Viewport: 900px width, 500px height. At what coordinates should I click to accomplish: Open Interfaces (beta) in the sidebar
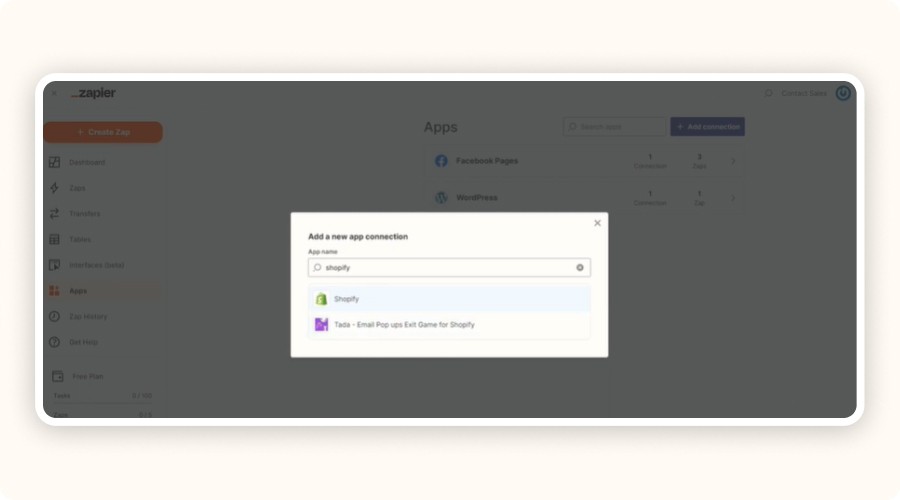[x=96, y=265]
